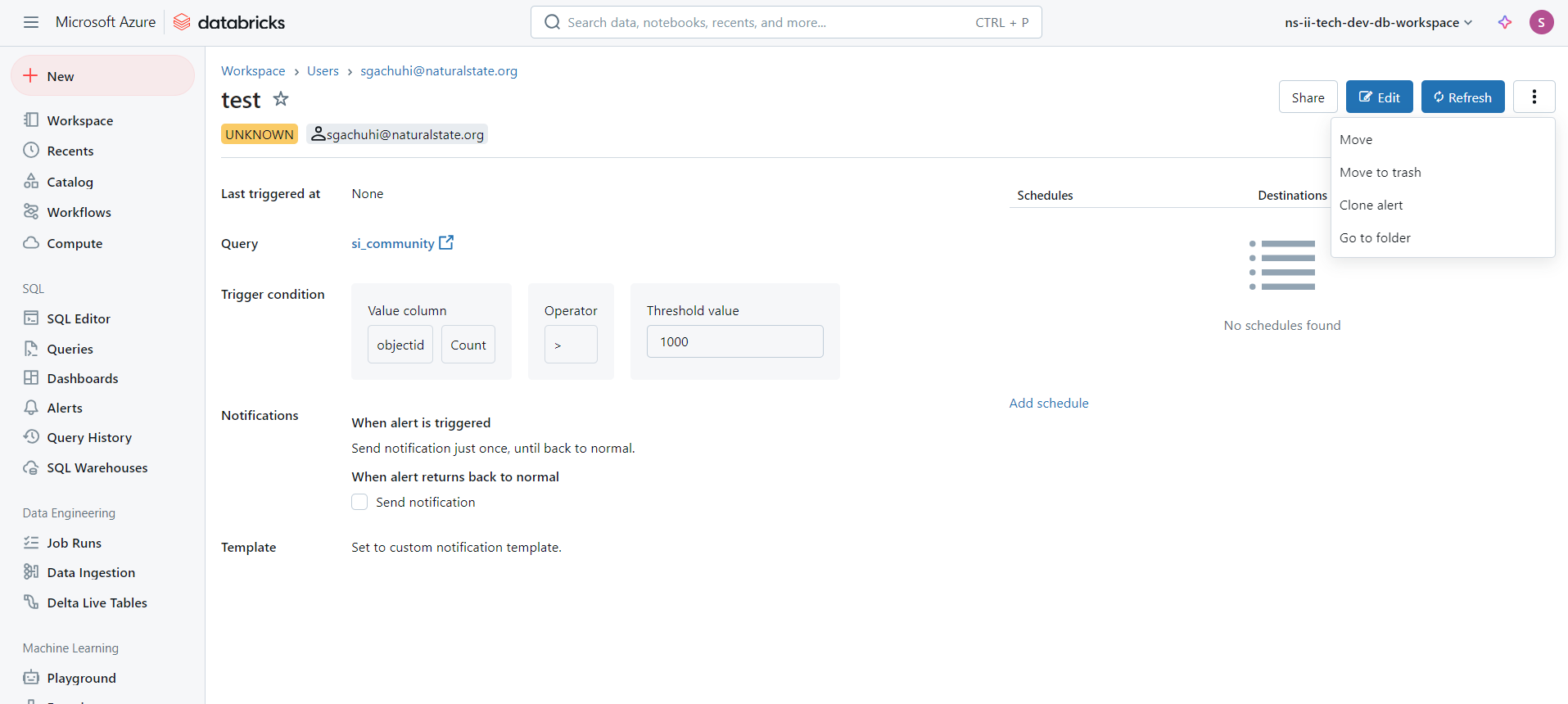
Task: Click the Threshold value field showing 1000
Action: [734, 341]
